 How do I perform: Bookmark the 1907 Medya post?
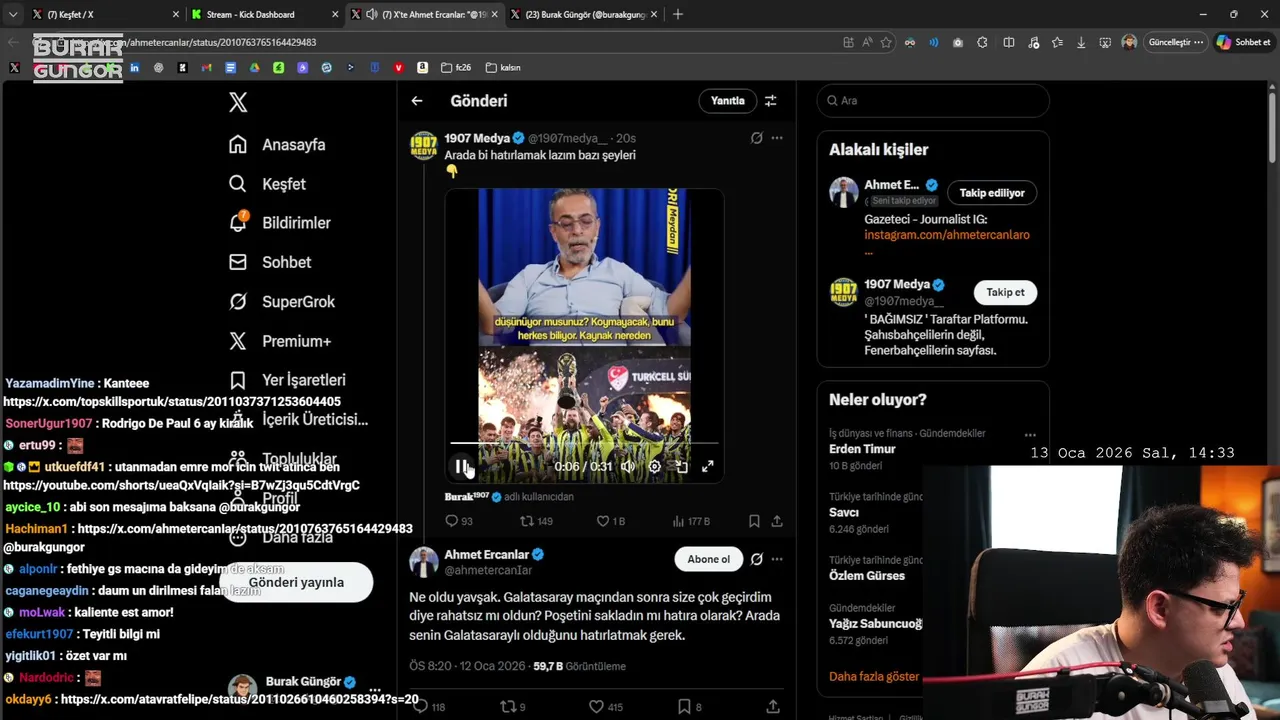754,521
